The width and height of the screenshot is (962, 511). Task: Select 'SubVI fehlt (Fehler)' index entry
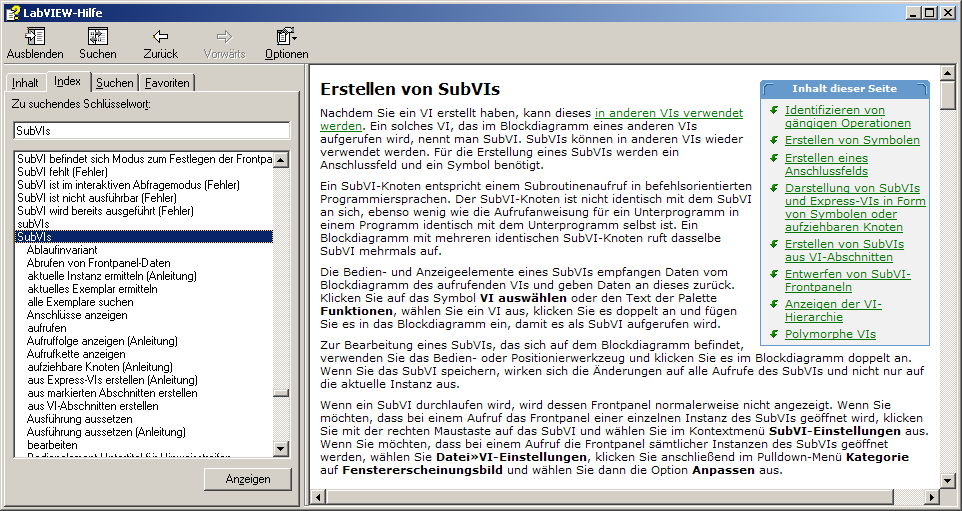pyautogui.click(x=63, y=172)
